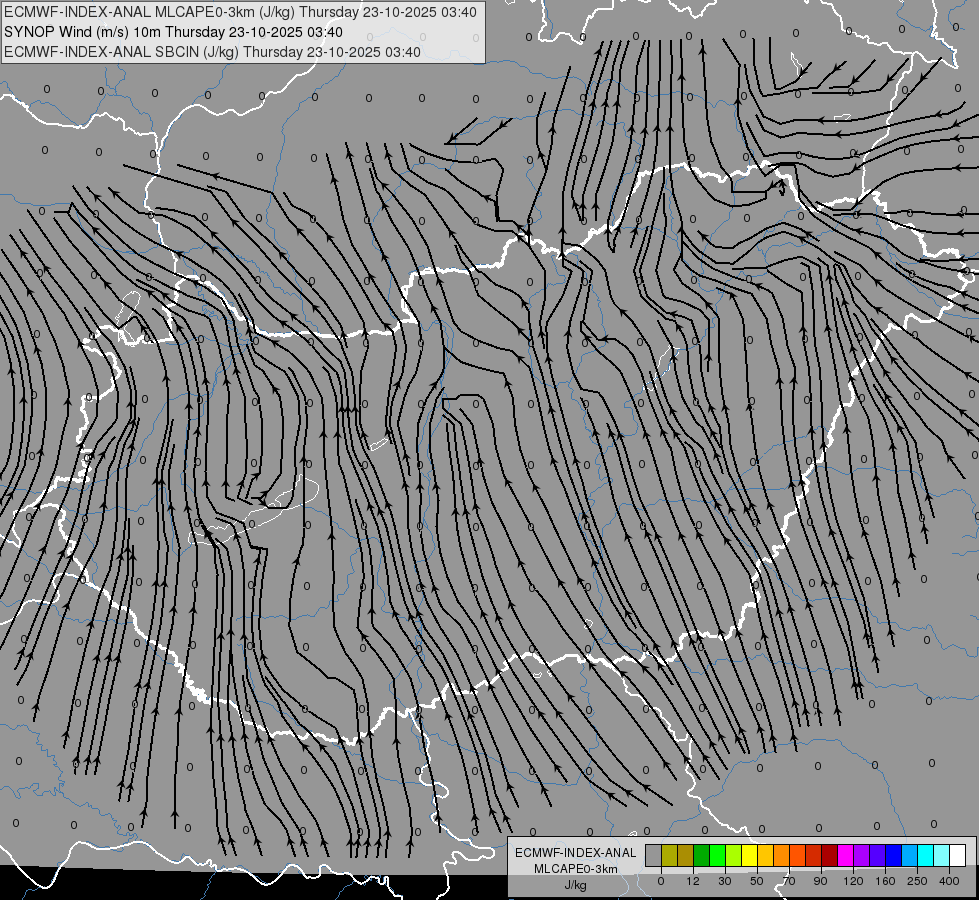Pick the bright green legend swatch
The image size is (979, 900).
tap(718, 855)
